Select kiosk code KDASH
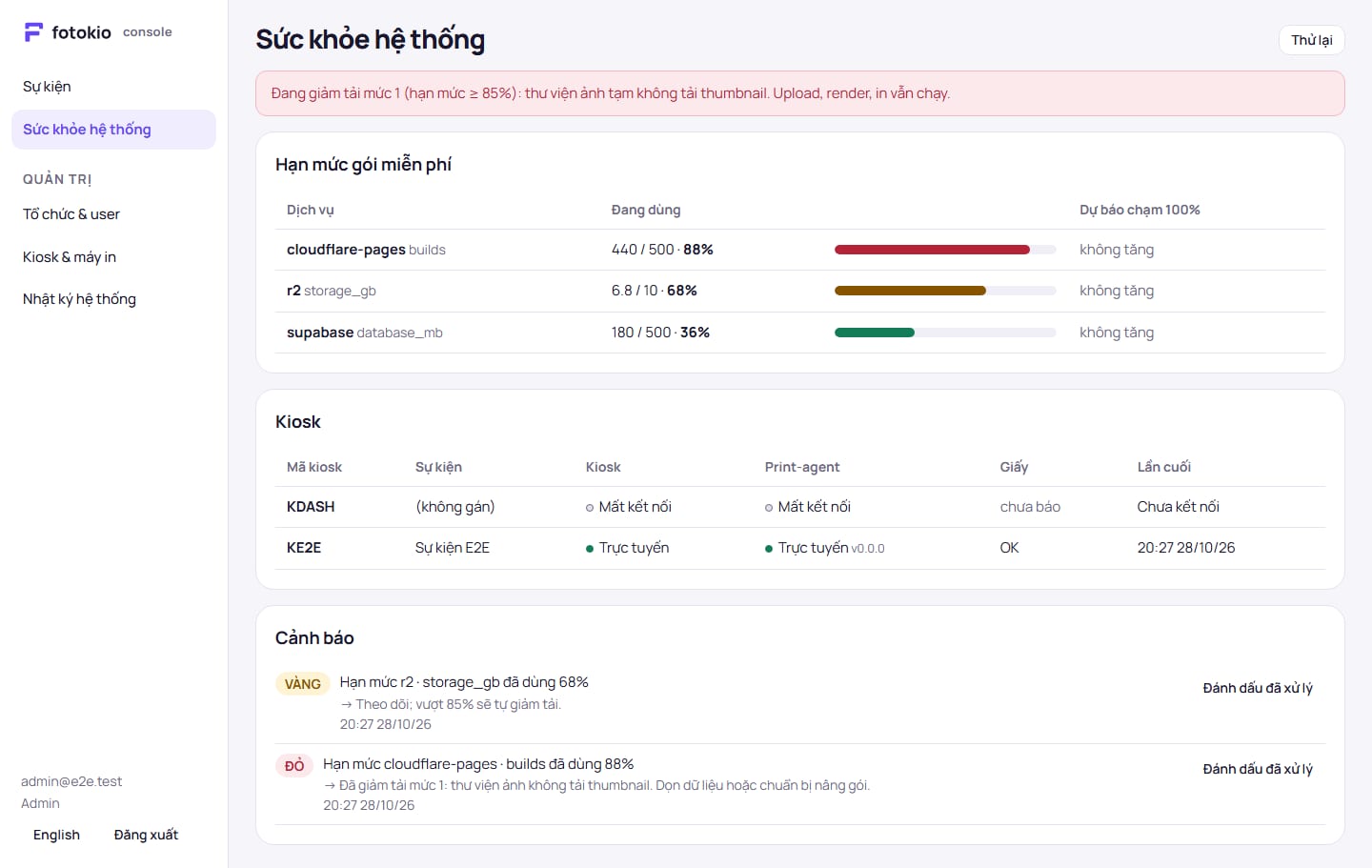The width and height of the screenshot is (1372, 868). tap(311, 507)
